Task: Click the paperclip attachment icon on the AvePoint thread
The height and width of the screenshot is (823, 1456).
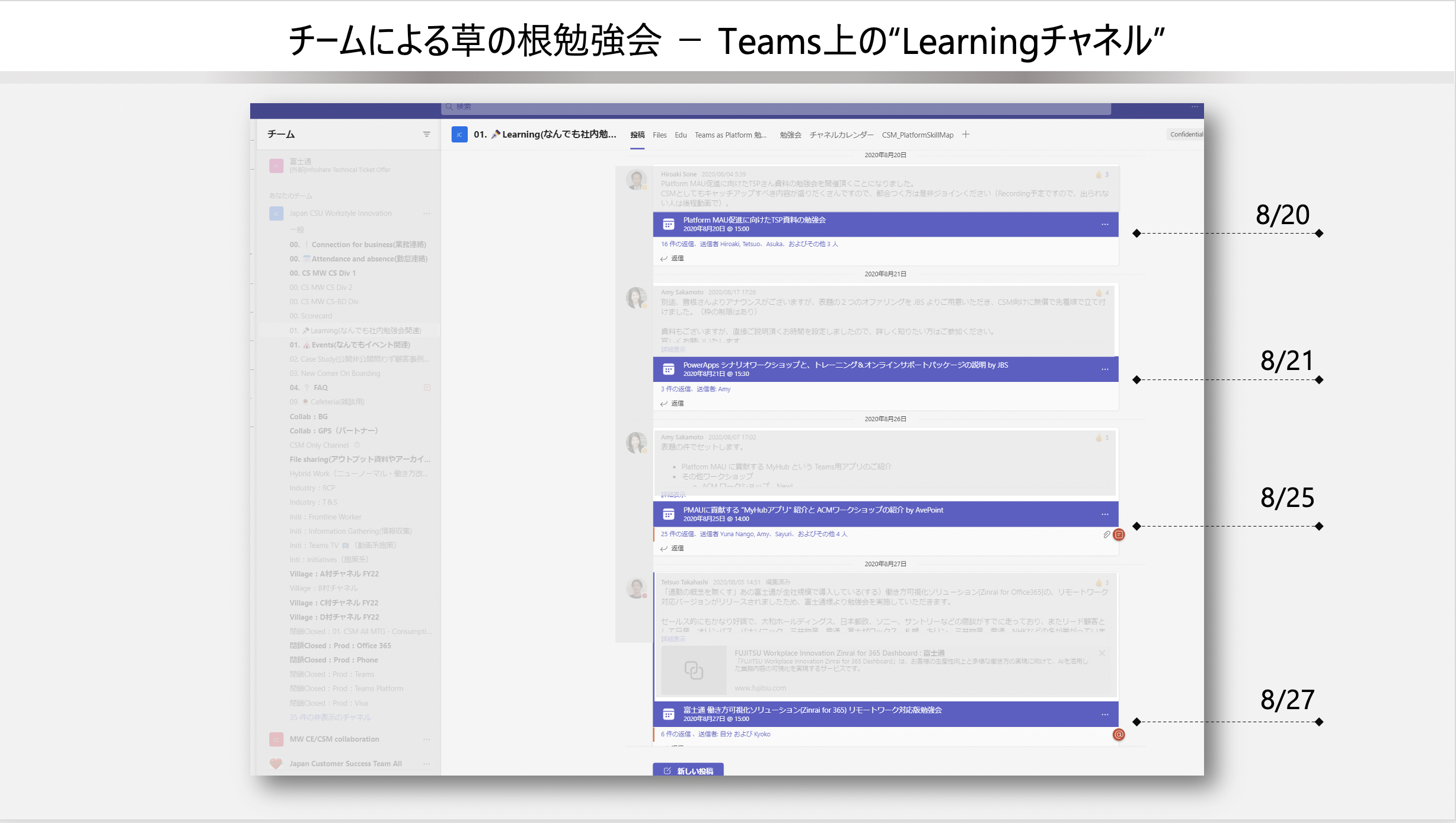Action: [1106, 534]
